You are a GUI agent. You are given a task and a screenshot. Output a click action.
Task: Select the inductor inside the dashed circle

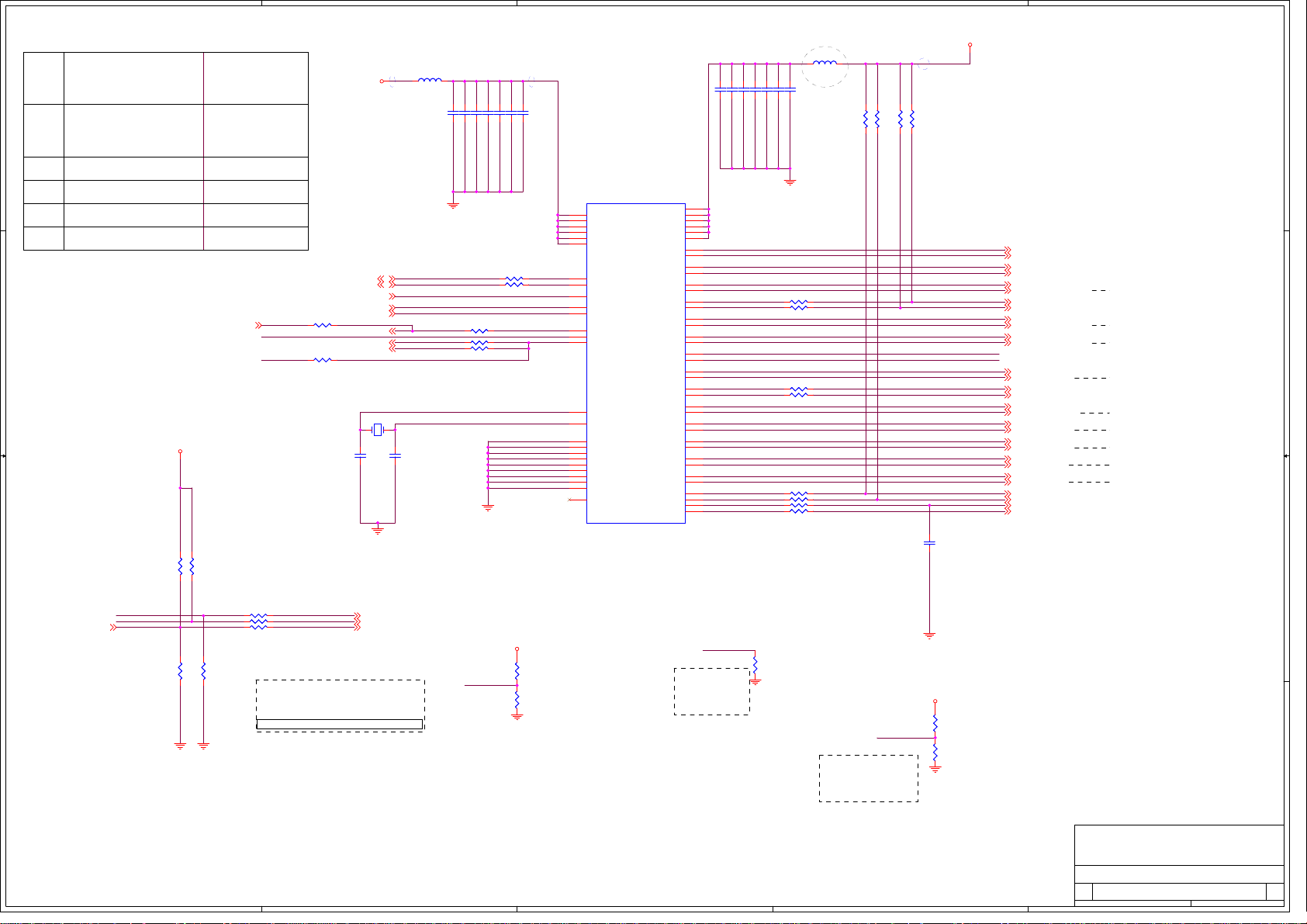pos(825,63)
